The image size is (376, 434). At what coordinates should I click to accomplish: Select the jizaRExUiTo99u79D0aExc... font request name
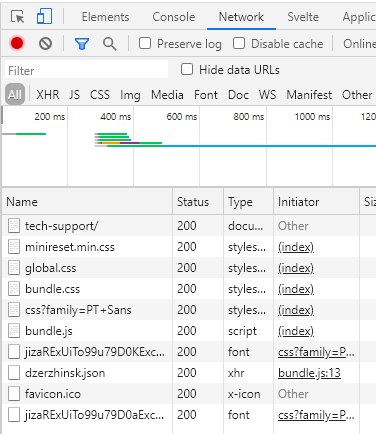(94, 415)
